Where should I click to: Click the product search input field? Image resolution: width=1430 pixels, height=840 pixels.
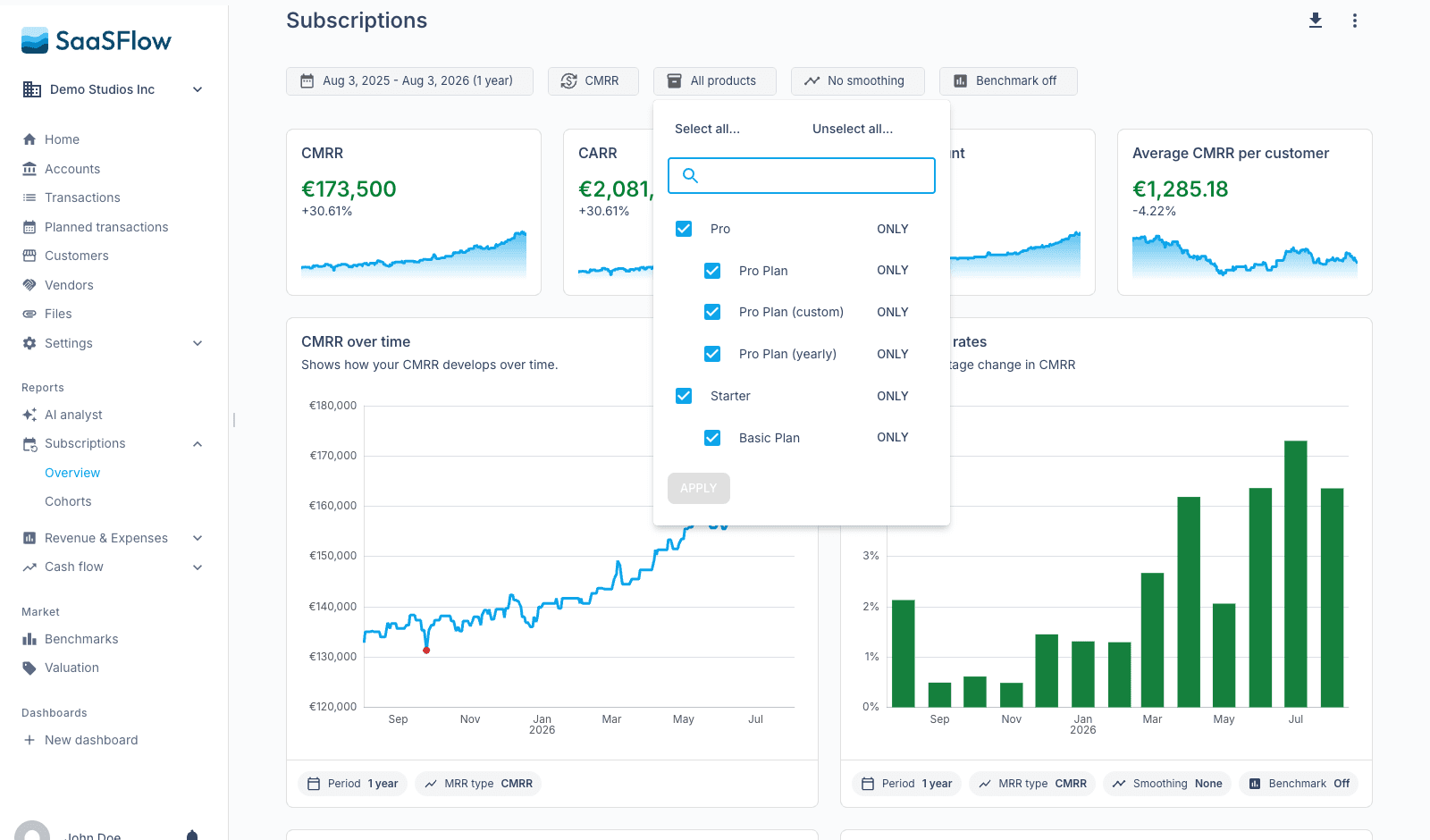[x=802, y=175]
